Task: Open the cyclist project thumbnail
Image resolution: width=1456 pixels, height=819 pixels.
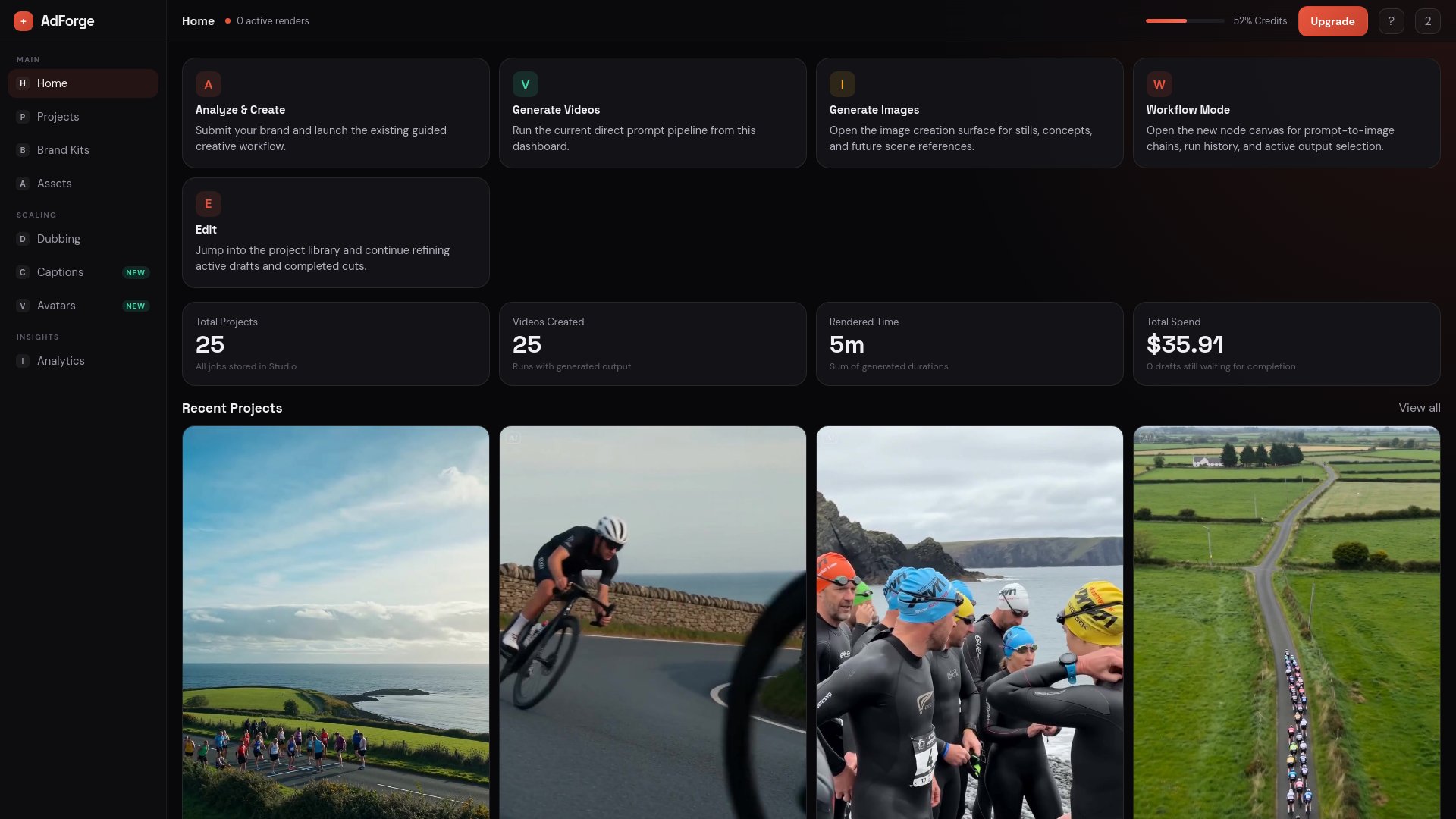Action: pyautogui.click(x=653, y=622)
